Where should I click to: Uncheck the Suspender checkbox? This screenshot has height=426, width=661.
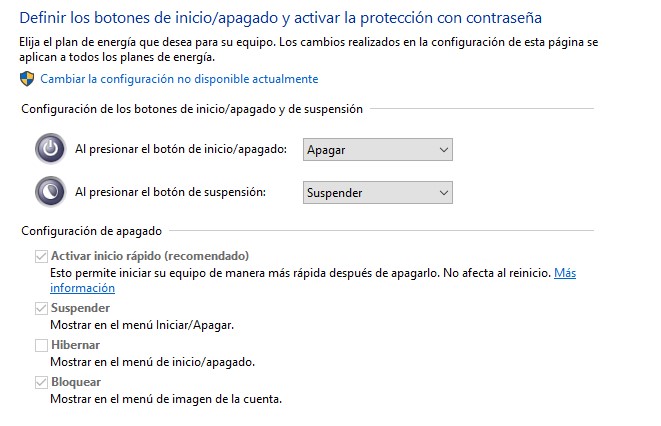click(x=41, y=308)
